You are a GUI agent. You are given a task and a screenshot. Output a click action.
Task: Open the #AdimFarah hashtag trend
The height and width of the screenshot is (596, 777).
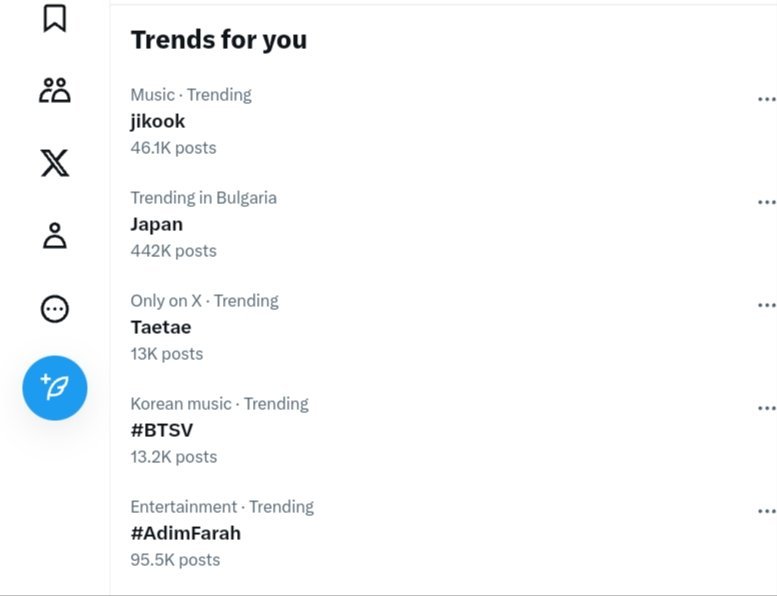pos(186,533)
